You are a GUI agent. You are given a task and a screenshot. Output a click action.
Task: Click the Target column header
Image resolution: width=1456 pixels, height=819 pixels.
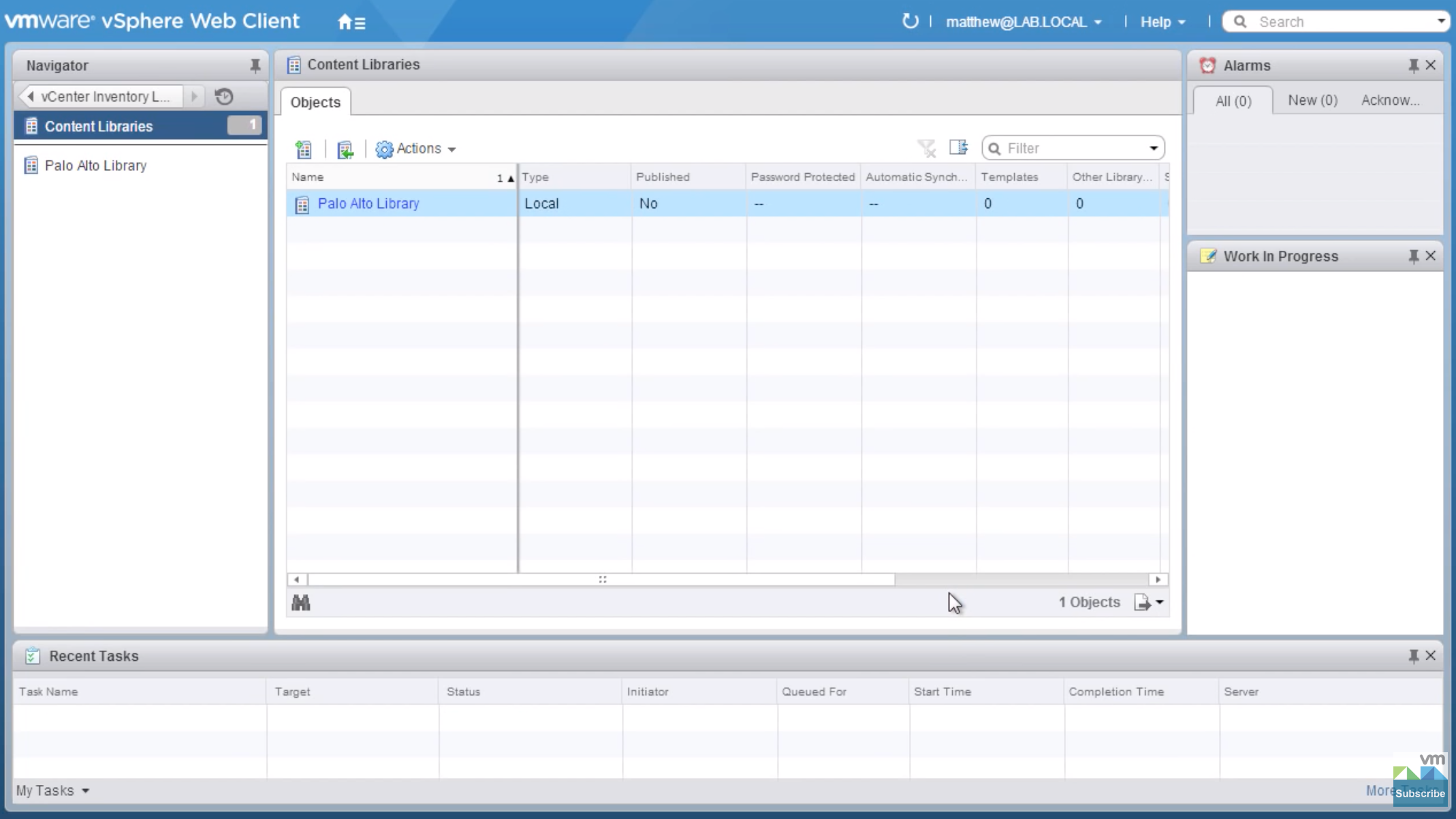(x=353, y=692)
